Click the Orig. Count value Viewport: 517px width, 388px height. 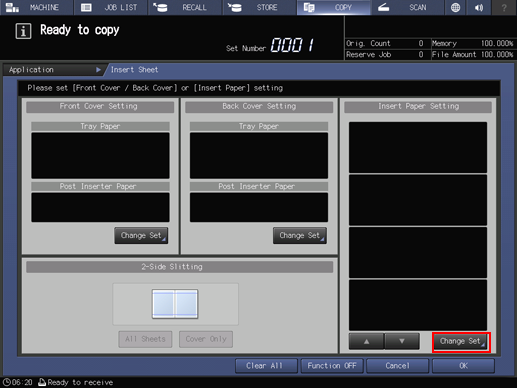421,43
